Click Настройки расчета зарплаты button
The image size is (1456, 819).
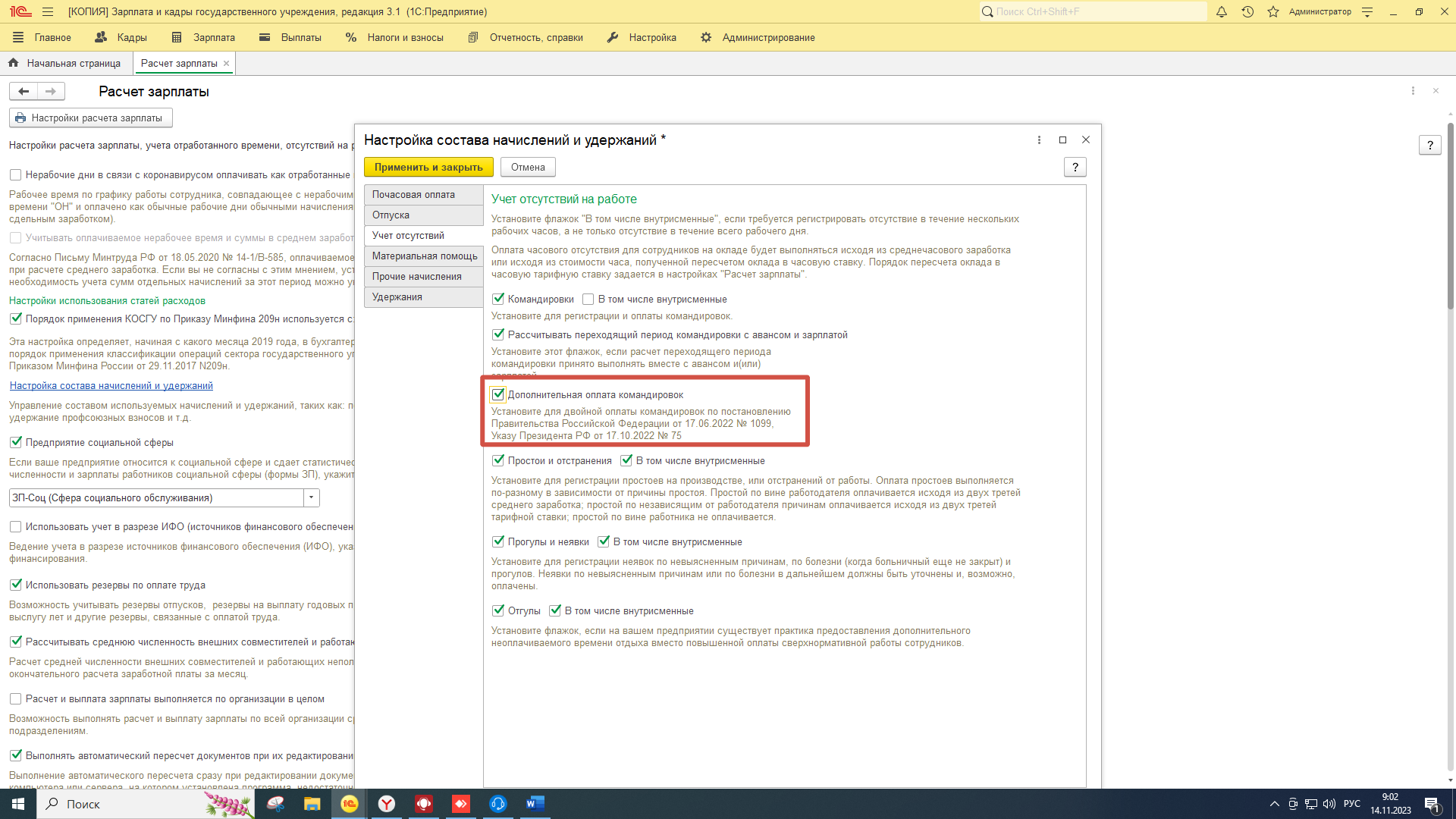coord(91,118)
